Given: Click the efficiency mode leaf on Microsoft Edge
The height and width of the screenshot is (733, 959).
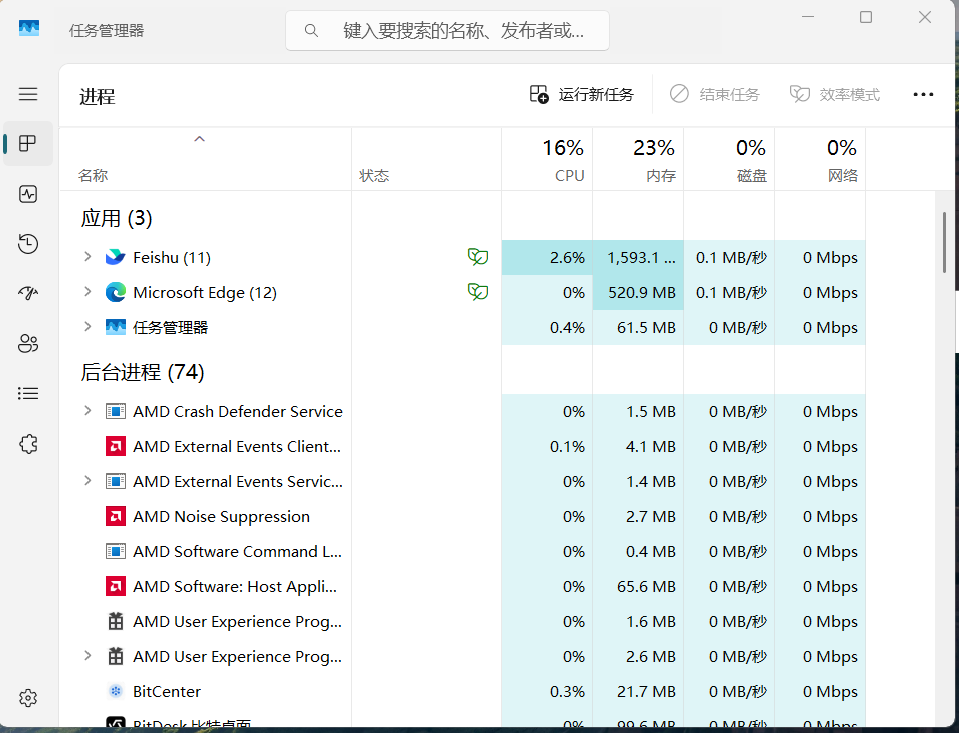Looking at the screenshot, I should point(478,292).
